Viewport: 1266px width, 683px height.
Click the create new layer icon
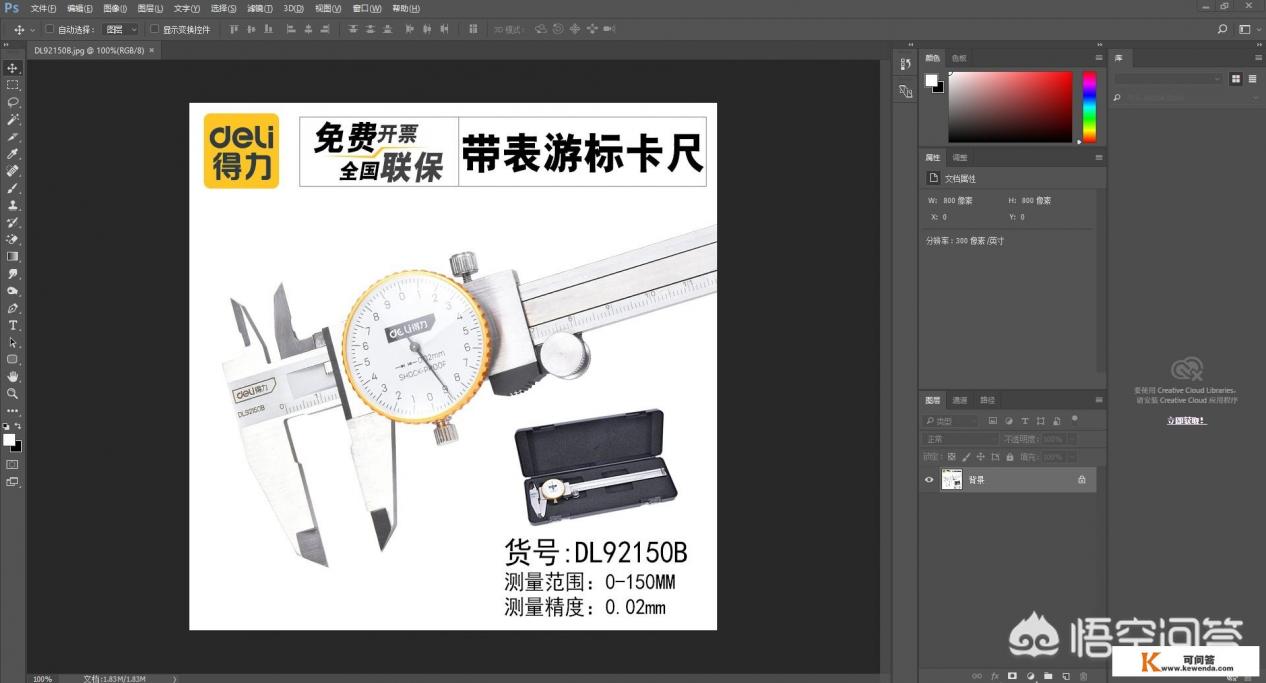(x=1066, y=677)
